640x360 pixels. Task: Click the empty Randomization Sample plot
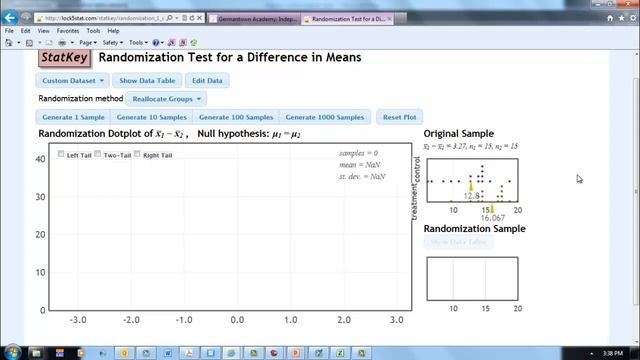pos(473,279)
